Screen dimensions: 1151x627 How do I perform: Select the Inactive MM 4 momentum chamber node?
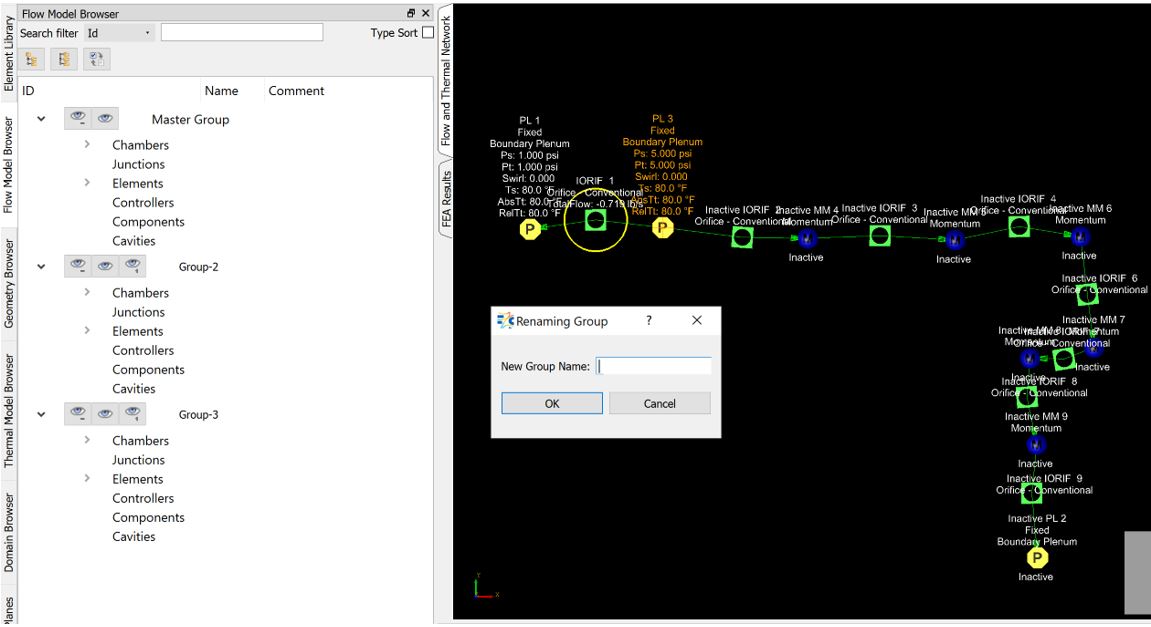pyautogui.click(x=808, y=238)
